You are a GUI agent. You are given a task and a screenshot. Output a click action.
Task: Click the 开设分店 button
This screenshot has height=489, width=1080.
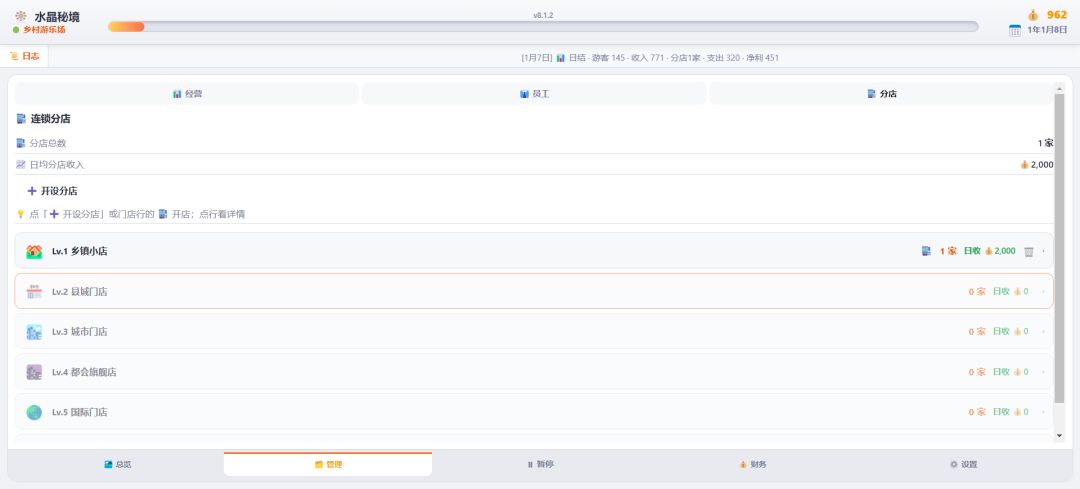pyautogui.click(x=52, y=191)
